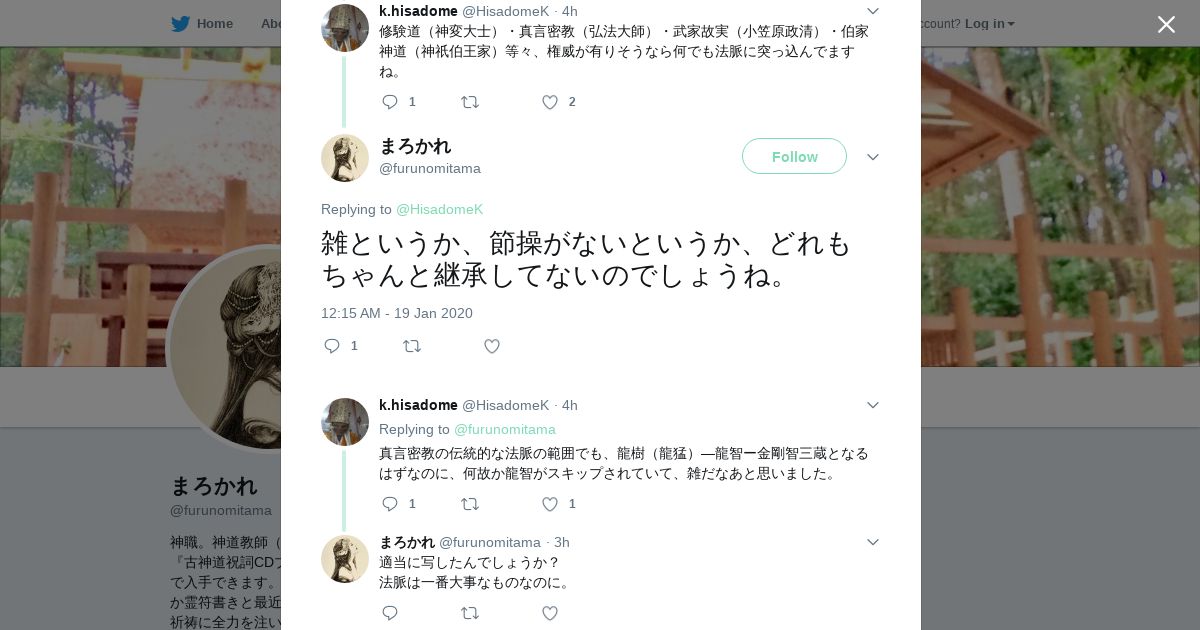The width and height of the screenshot is (1200, 630).
Task: Click まろかれ's avatar in main tweet
Action: (345, 158)
